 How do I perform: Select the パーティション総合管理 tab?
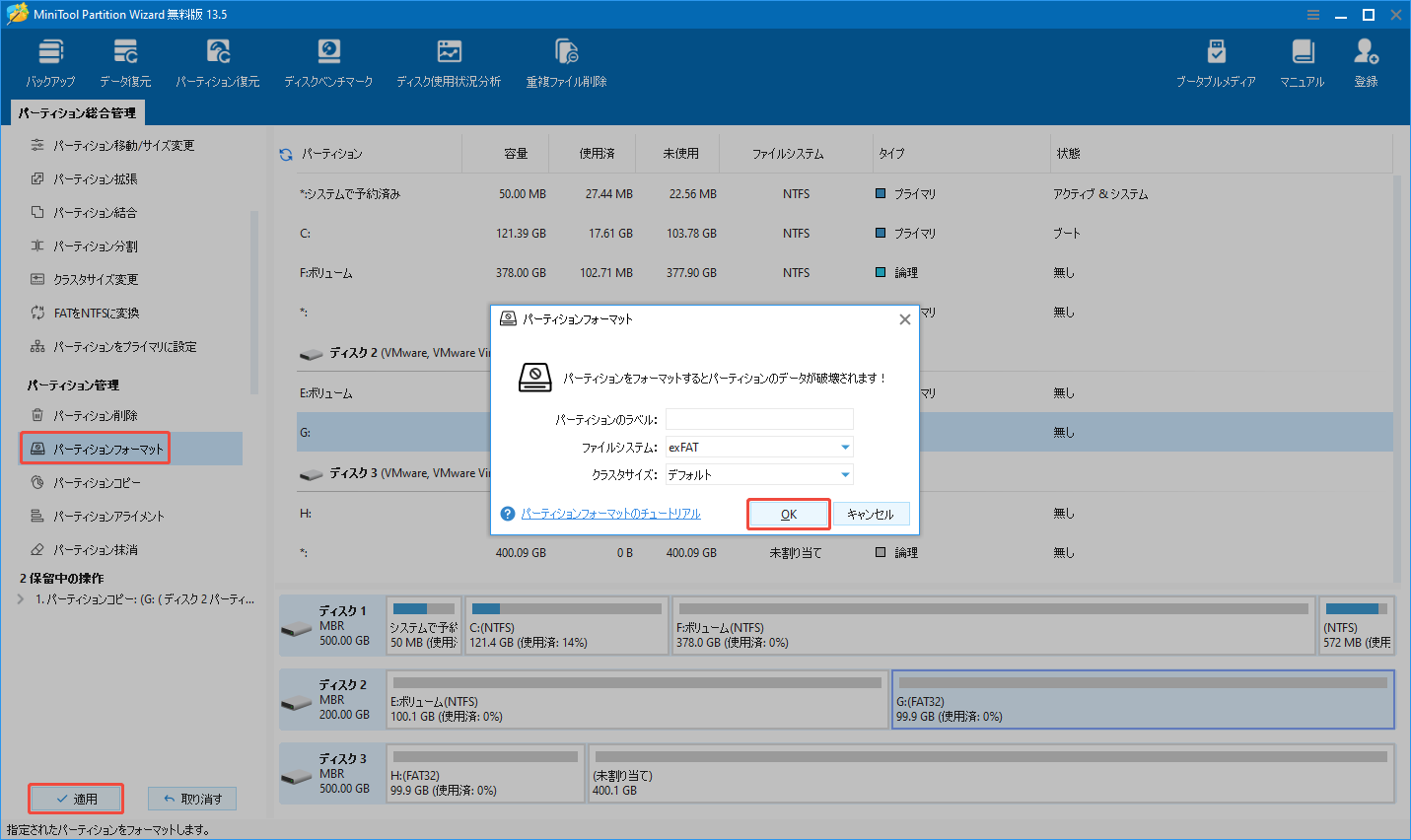click(x=76, y=112)
